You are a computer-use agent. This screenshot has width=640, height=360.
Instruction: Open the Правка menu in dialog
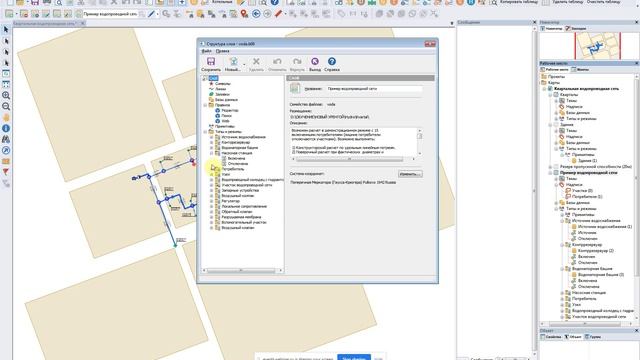point(222,51)
